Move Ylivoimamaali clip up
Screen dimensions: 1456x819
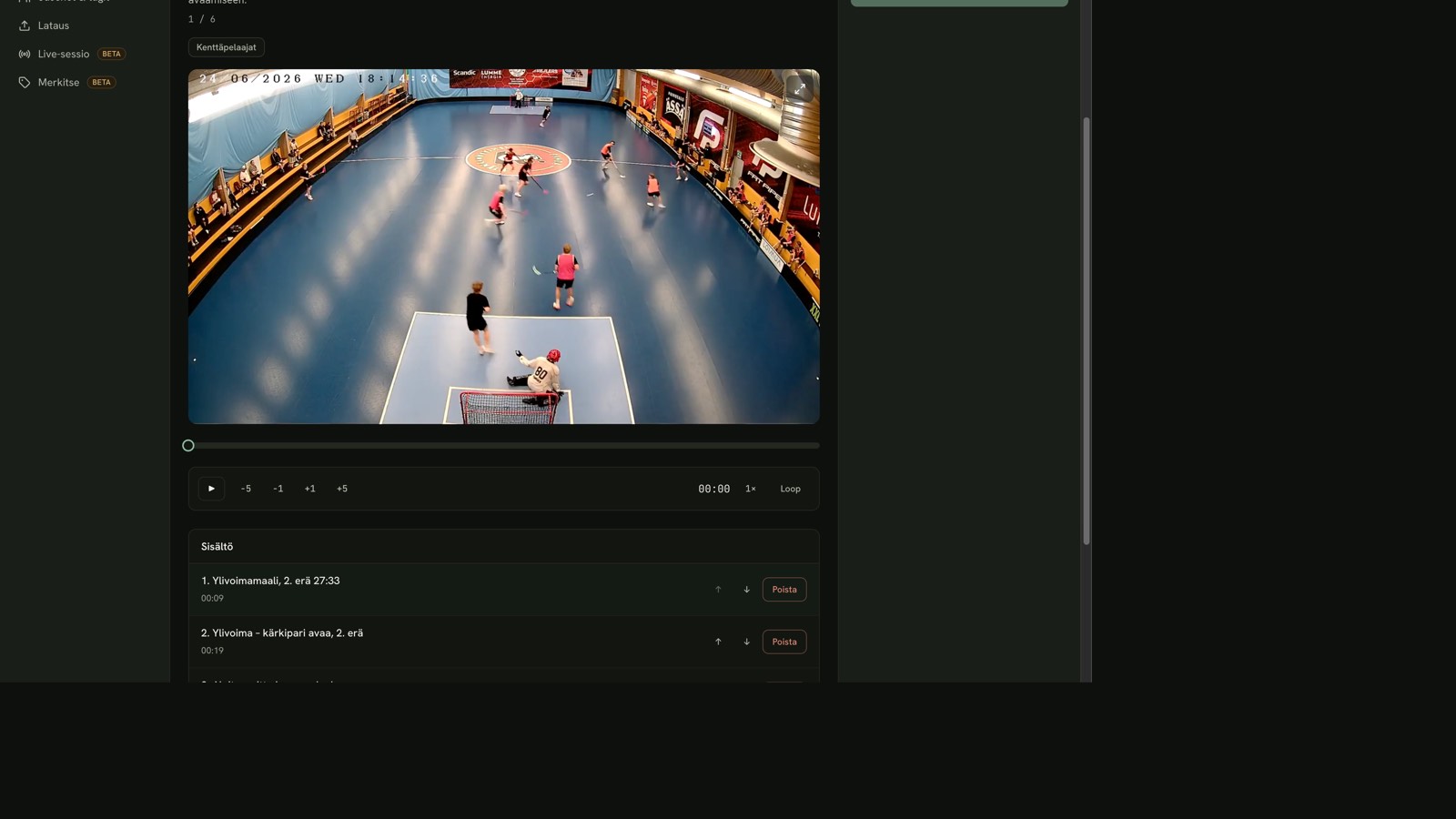coord(718,590)
